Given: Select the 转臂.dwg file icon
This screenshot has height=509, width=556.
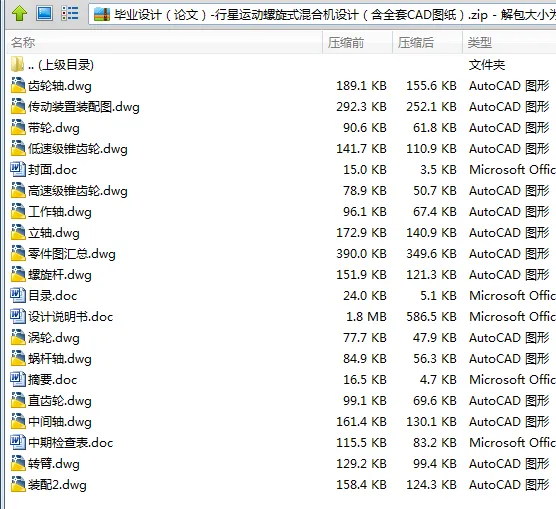Looking at the screenshot, I should click(18, 463).
